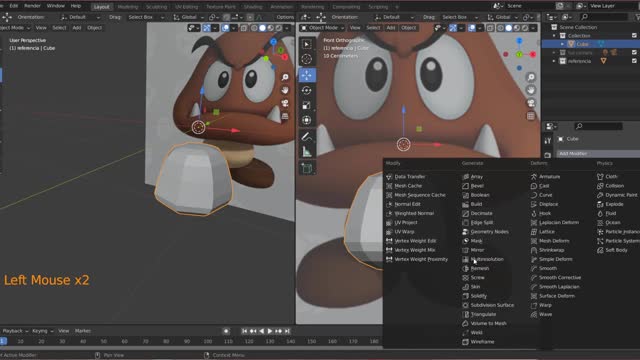640x360 pixels.
Task: Jump to last frame in timeline
Action: (287, 331)
